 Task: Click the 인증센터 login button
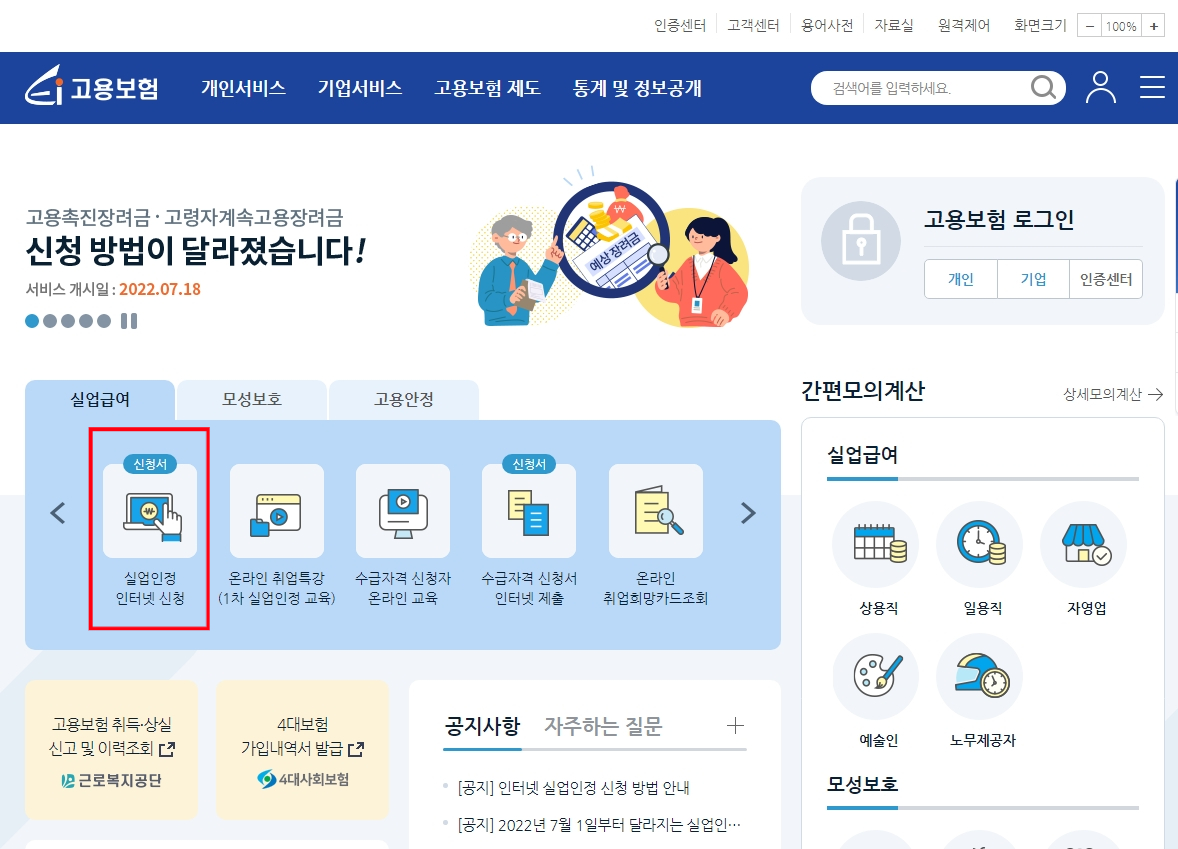(x=1106, y=279)
